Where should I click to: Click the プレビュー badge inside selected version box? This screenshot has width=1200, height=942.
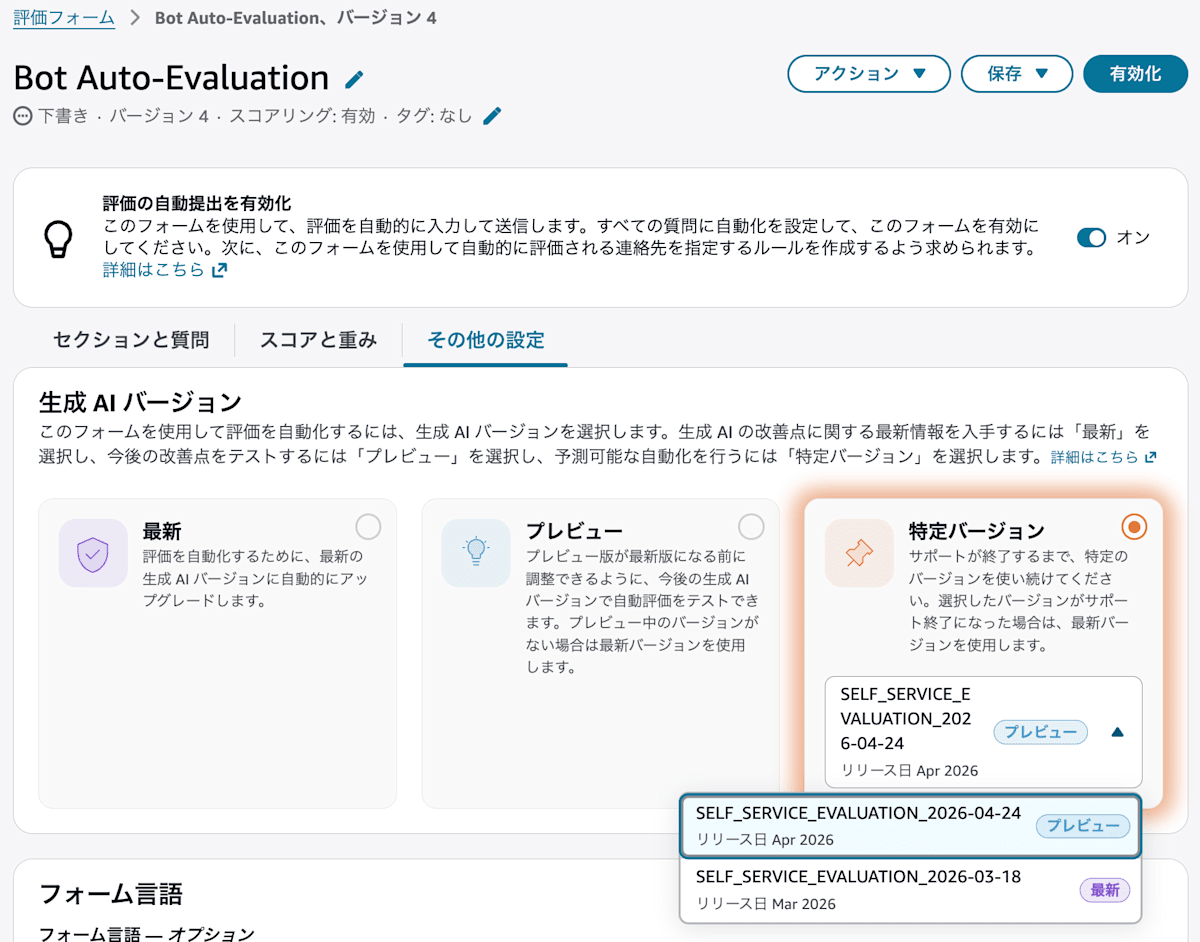[1041, 732]
